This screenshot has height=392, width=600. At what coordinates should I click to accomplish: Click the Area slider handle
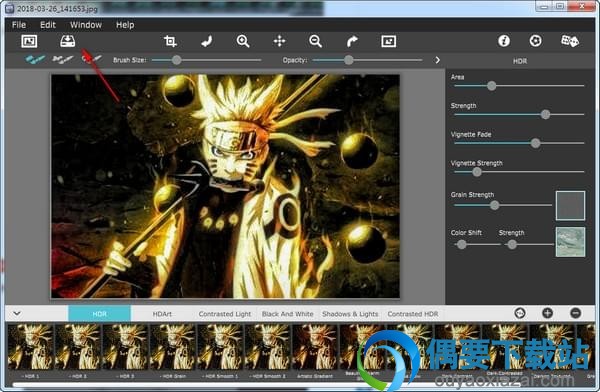[x=491, y=86]
